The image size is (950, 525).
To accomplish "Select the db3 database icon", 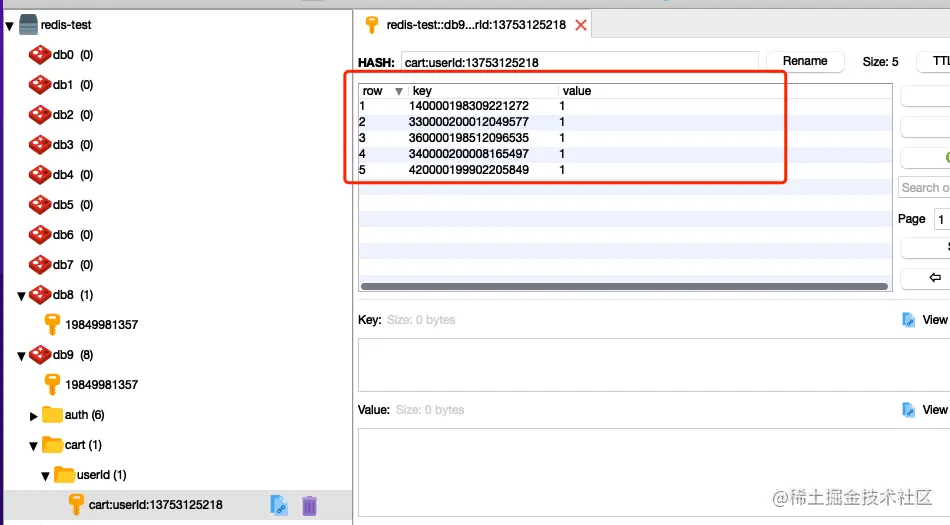I will click(x=39, y=145).
